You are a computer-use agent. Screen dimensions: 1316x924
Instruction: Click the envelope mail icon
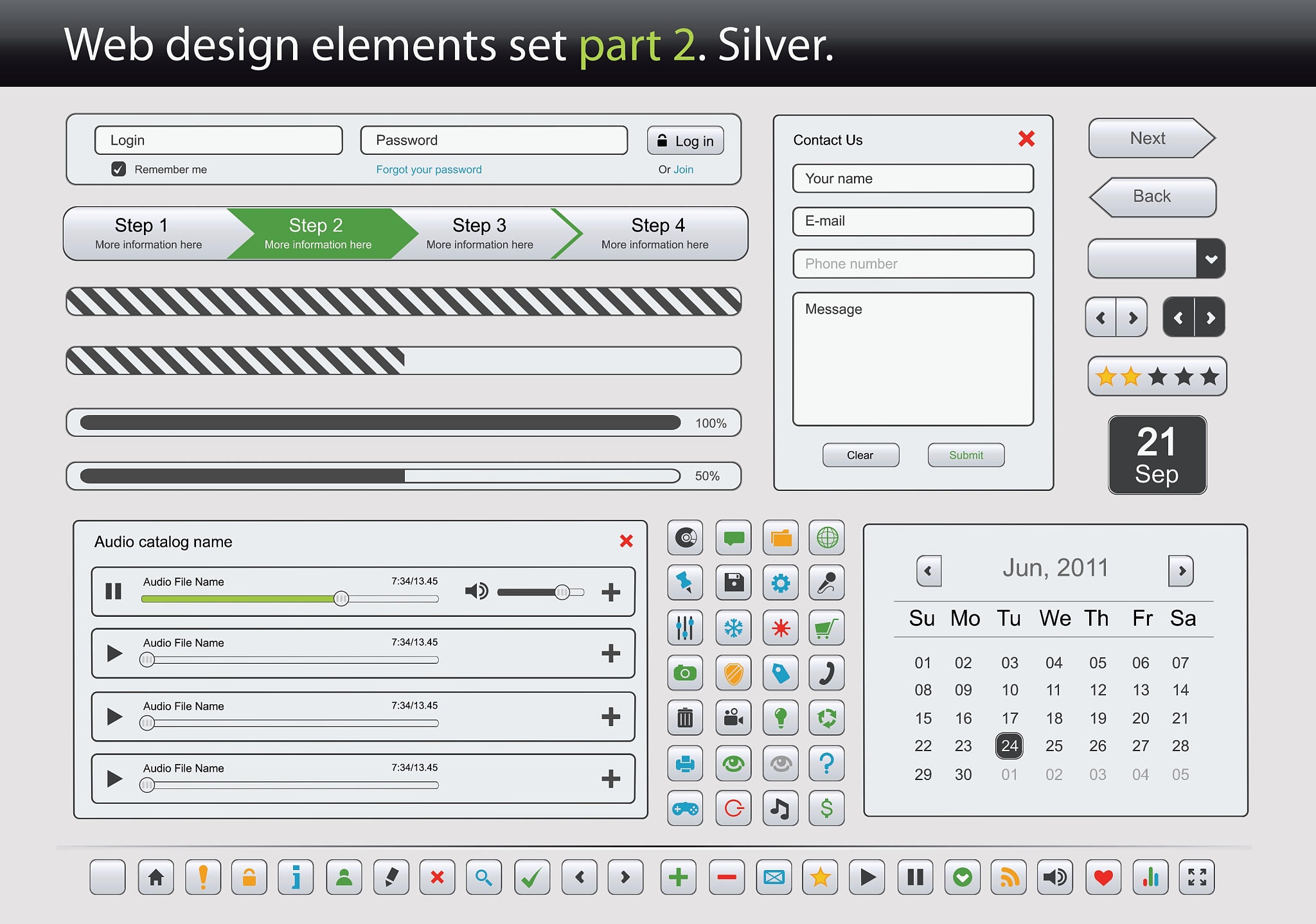pyautogui.click(x=774, y=877)
